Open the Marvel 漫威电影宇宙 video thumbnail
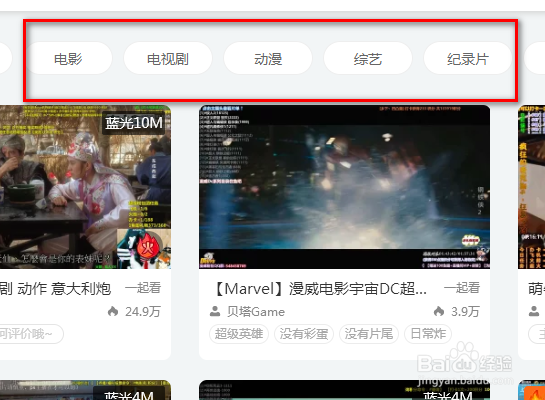This screenshot has height=400, width=545. pos(344,187)
